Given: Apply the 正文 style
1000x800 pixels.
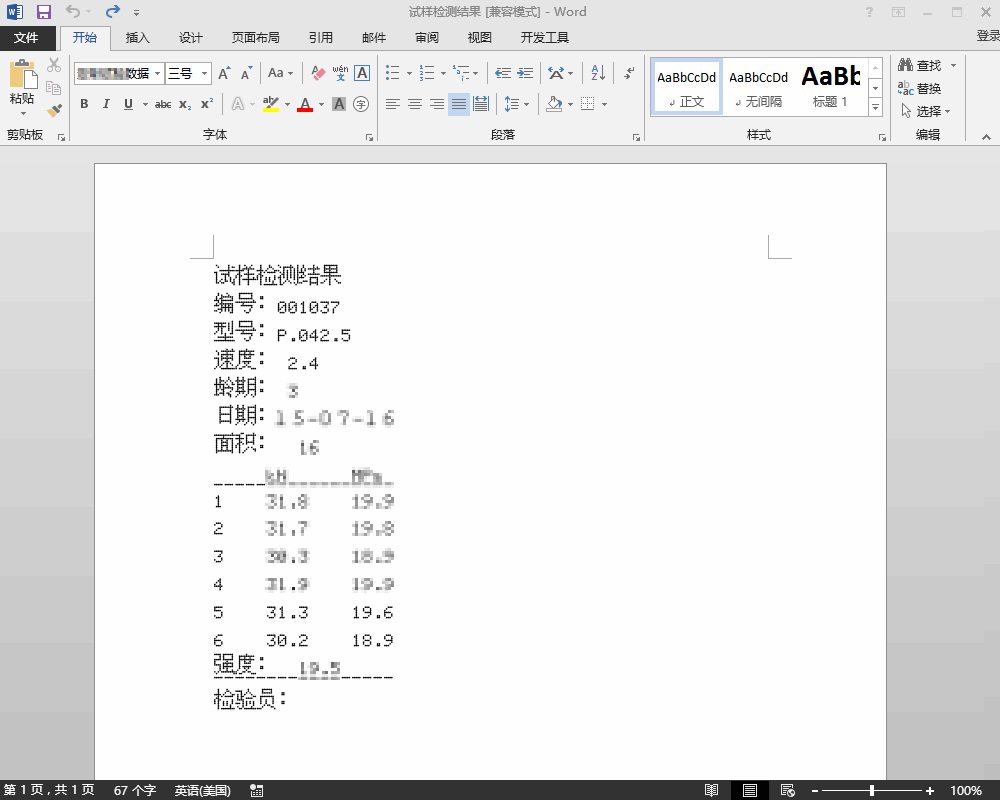Looking at the screenshot, I should pos(687,87).
